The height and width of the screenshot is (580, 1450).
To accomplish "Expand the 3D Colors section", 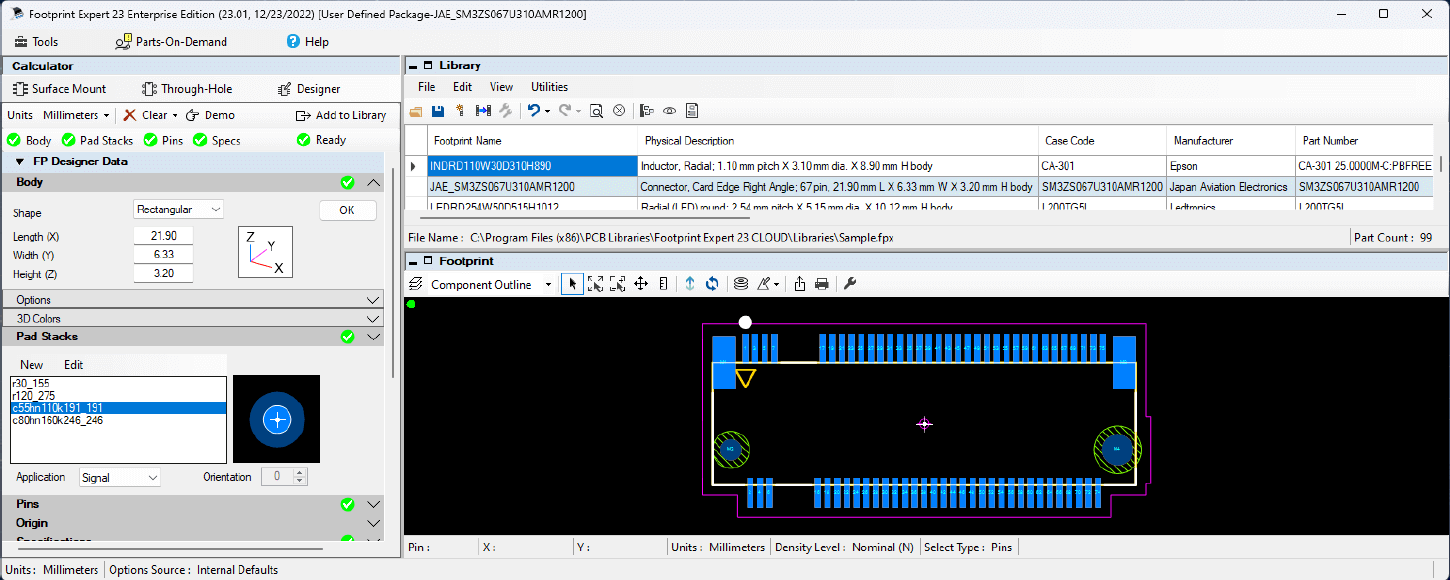I will pos(373,319).
